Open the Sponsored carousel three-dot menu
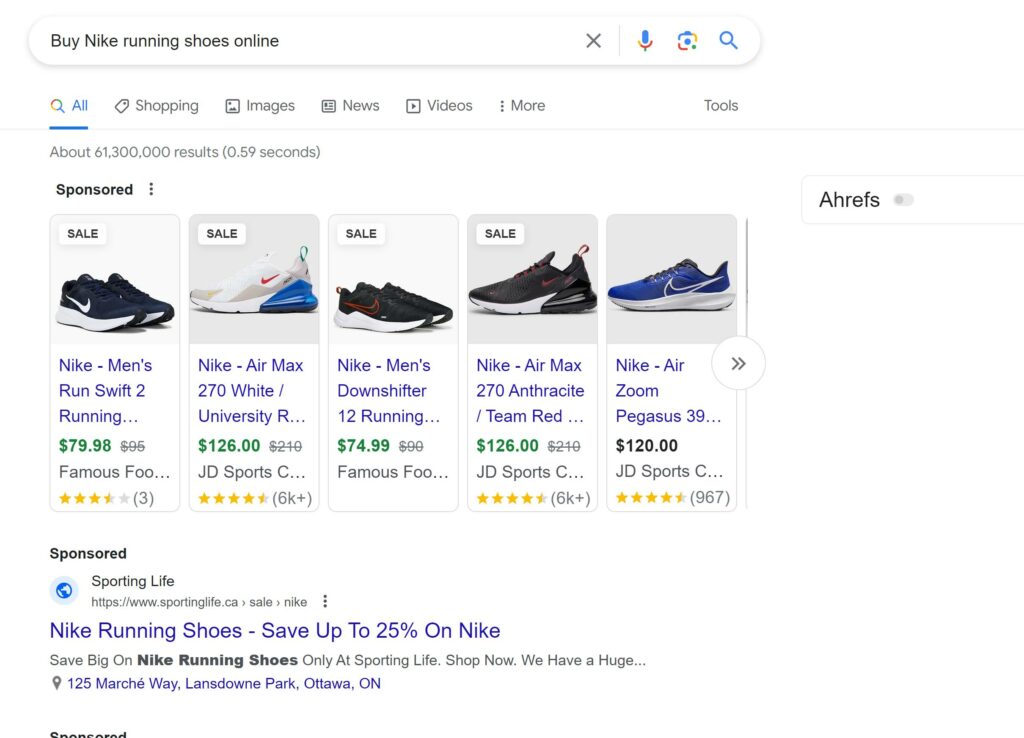The height and width of the screenshot is (738, 1024). pos(151,189)
